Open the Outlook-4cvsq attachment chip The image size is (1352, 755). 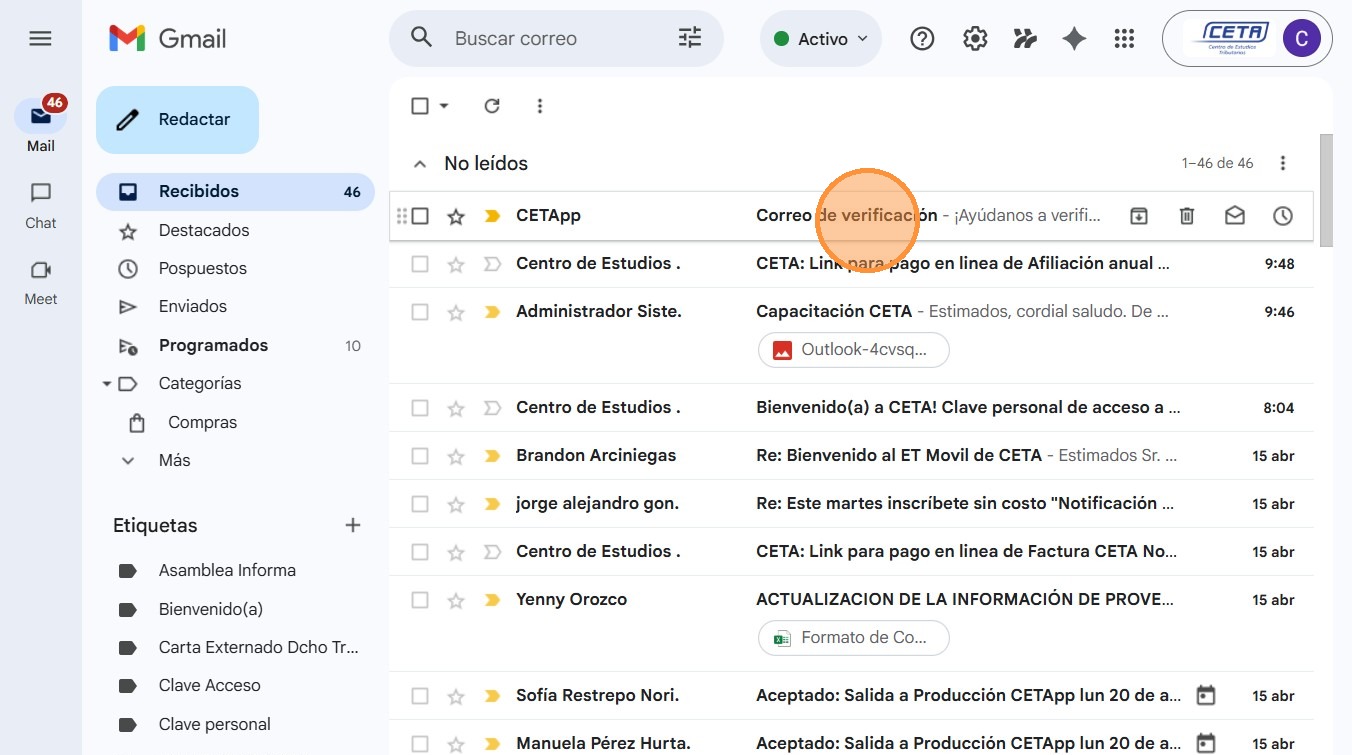tap(854, 350)
